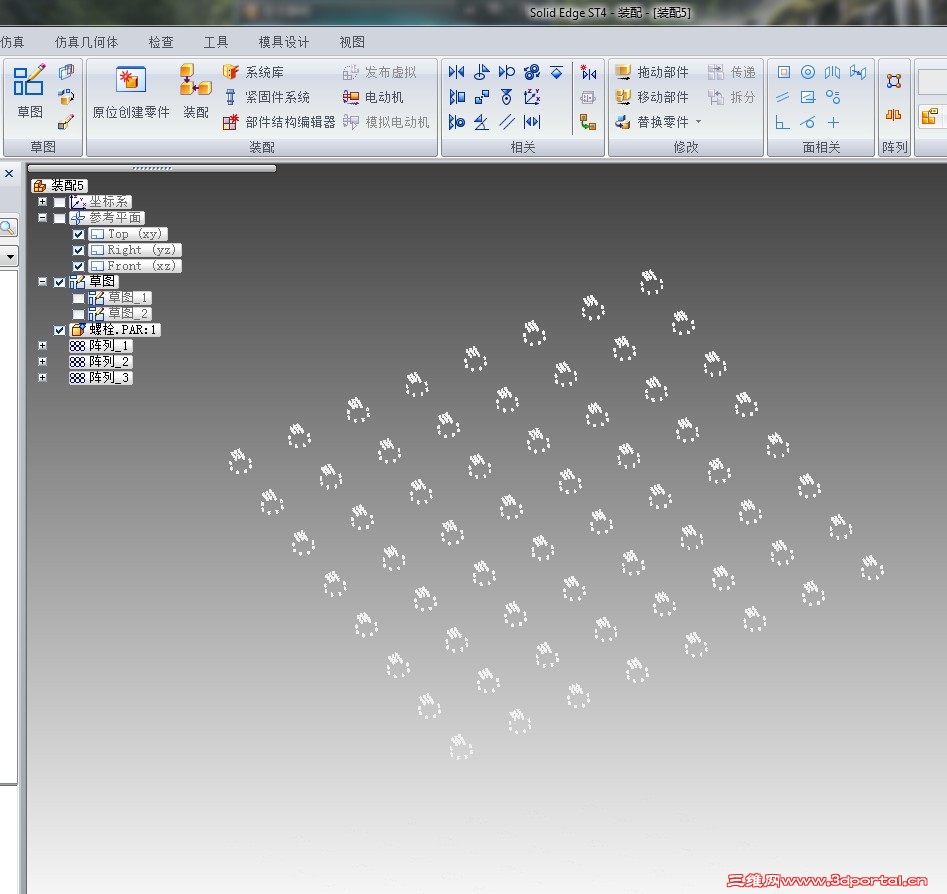Open the 检查 ribbon tab

tap(161, 42)
